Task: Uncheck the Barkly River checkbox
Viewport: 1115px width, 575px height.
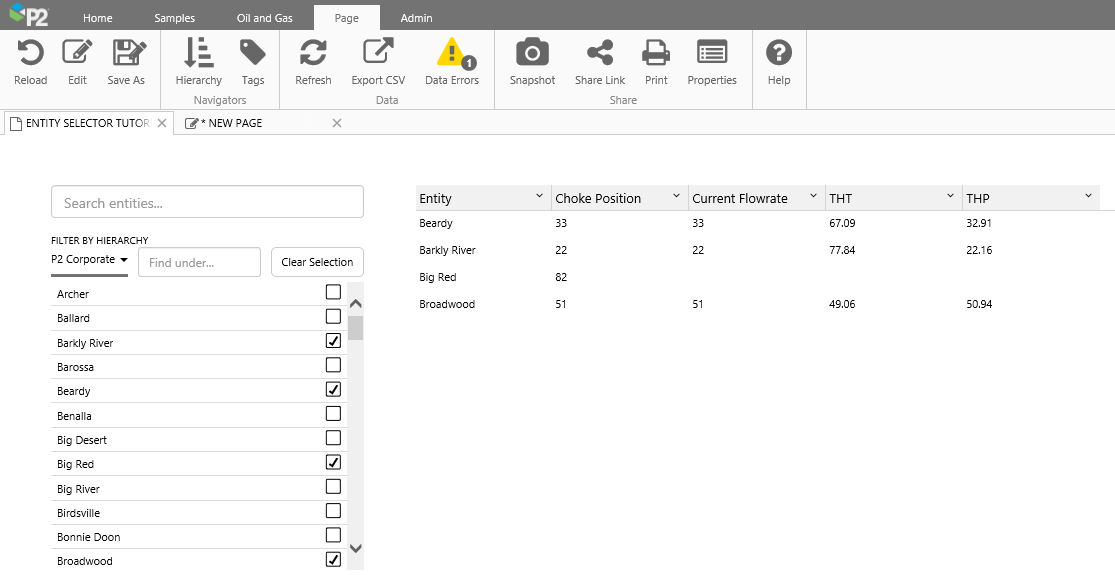Action: pos(333,341)
